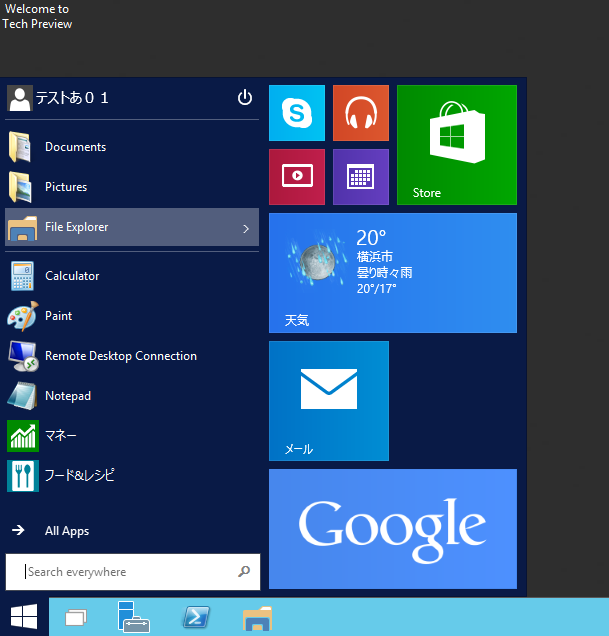Open Documents folder
Viewport: 609px width, 636px height.
132,147
